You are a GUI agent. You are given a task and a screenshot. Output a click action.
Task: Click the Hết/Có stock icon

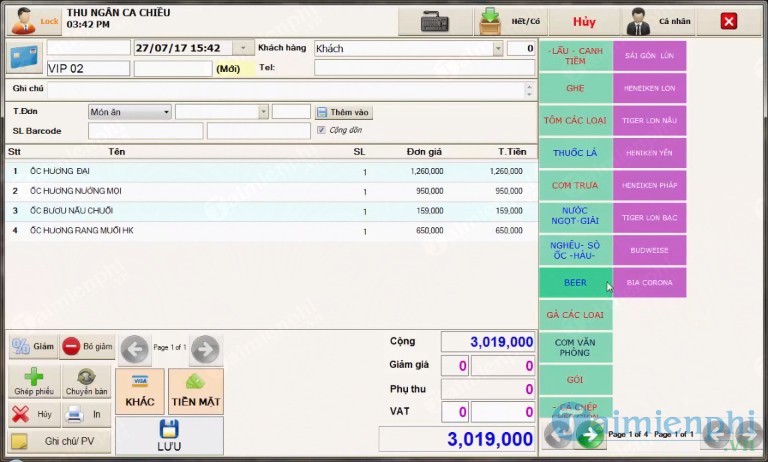(x=489, y=21)
